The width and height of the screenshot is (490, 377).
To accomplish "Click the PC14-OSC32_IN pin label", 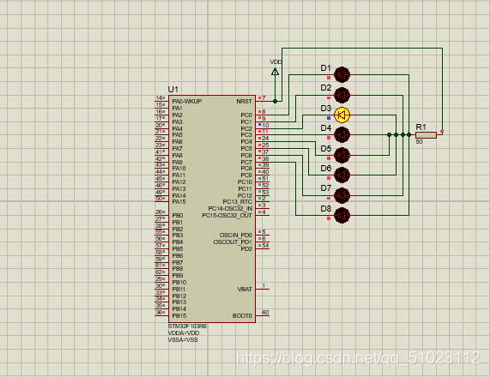I will coord(230,209).
